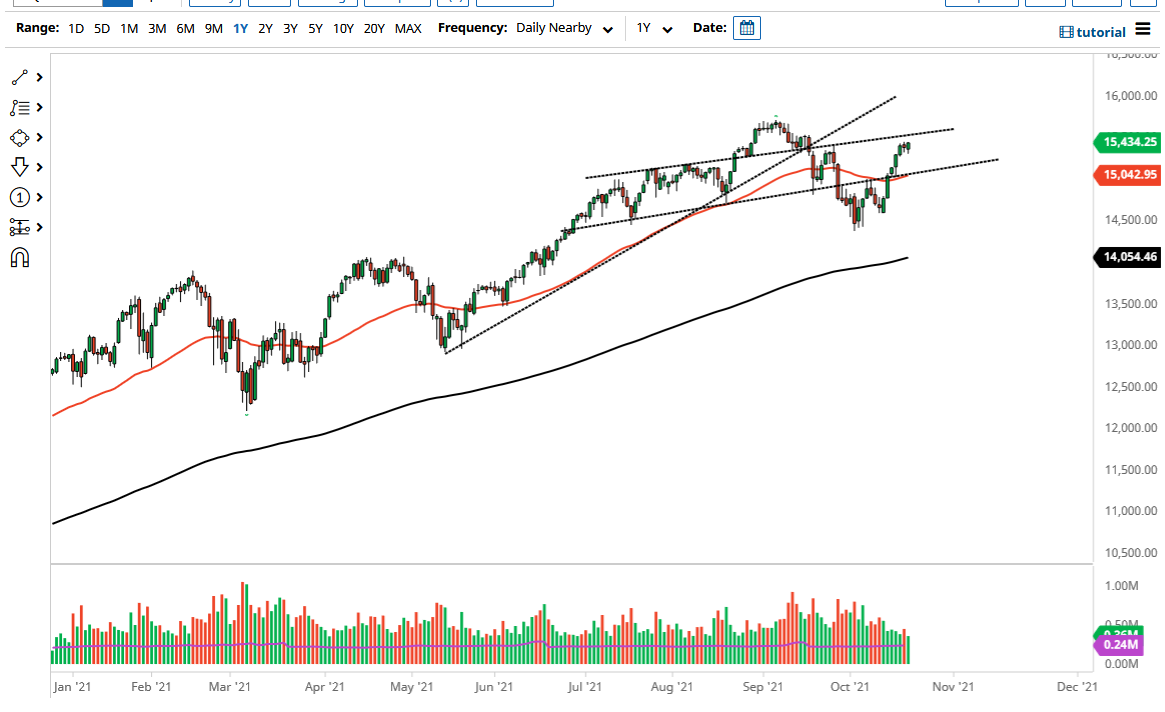Select the 5Y range option
Screen dimensions: 1165x712
(315, 28)
